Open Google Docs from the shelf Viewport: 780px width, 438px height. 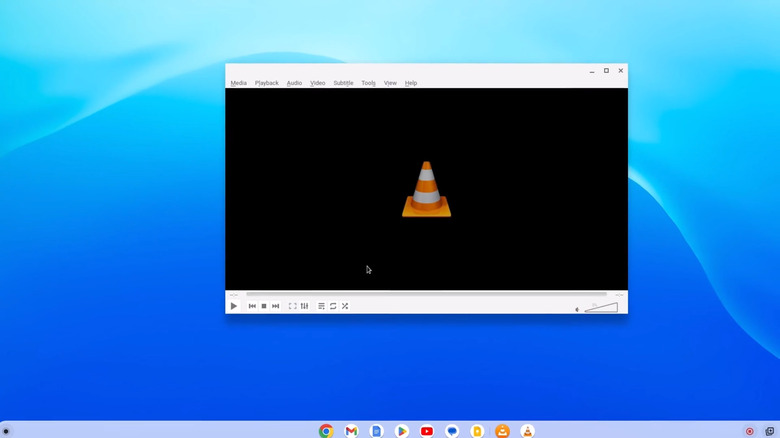coord(377,431)
